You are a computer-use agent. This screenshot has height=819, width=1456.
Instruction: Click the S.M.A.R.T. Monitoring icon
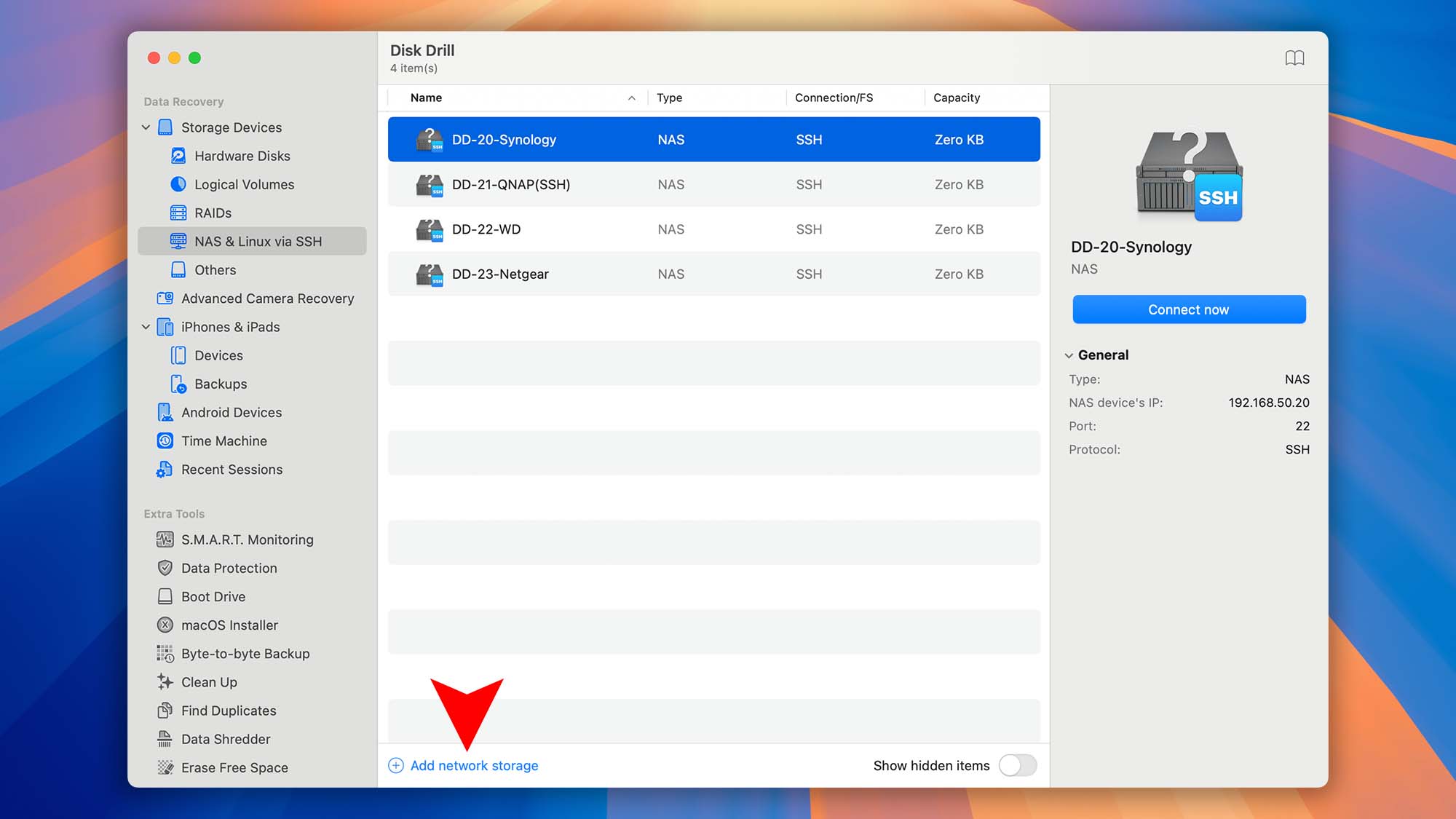pos(165,539)
